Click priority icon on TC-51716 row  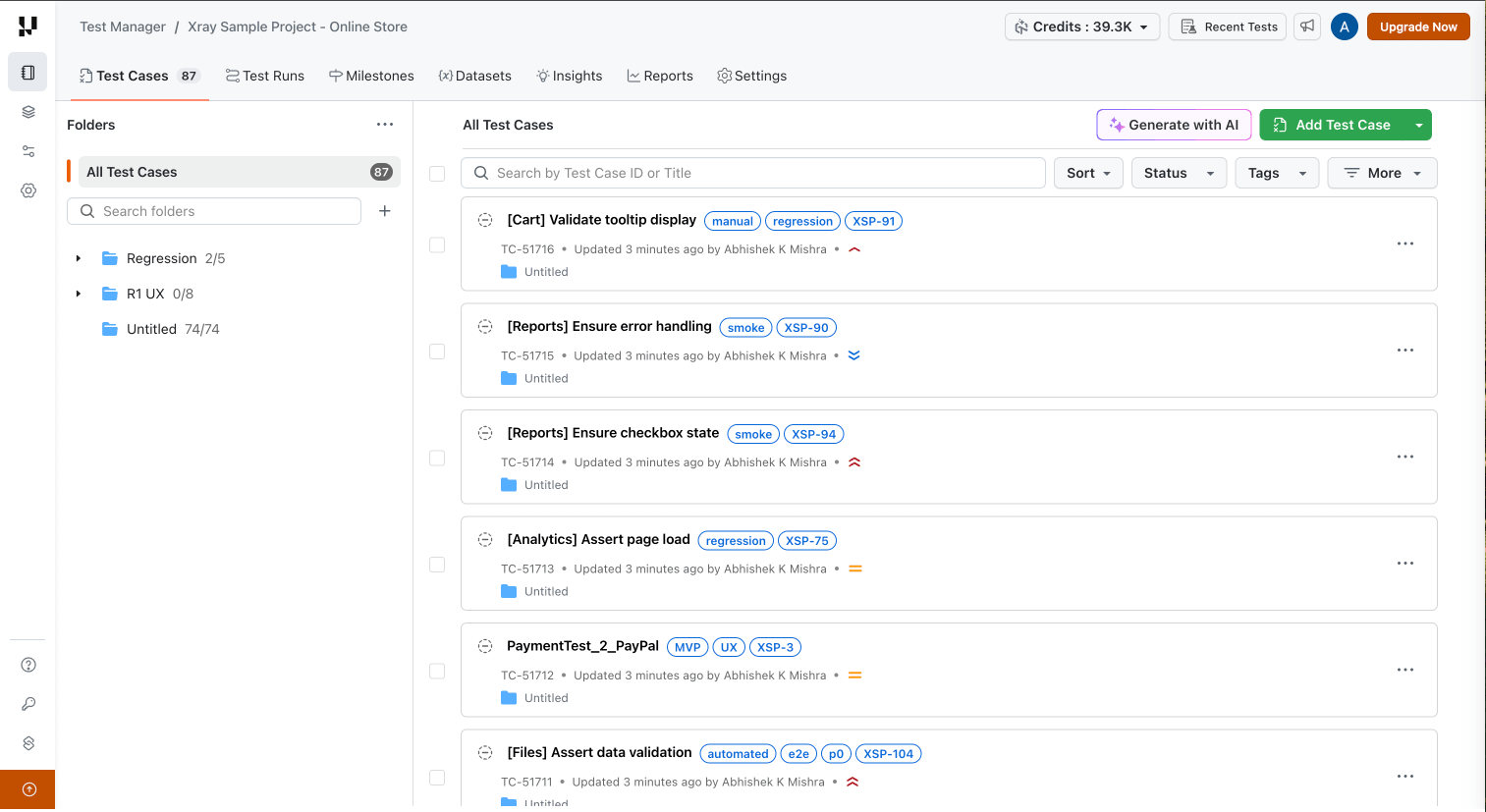[854, 249]
